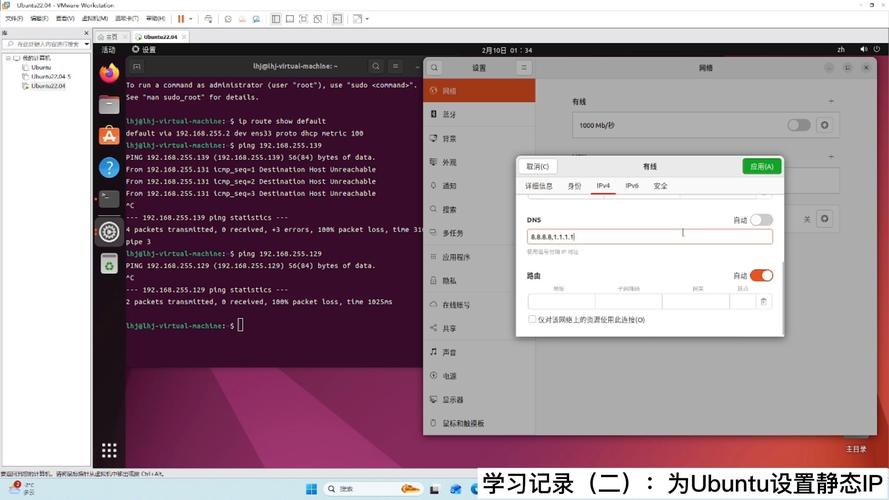Switch to the 详细信息 tab
The image size is (889, 500).
[x=539, y=186]
